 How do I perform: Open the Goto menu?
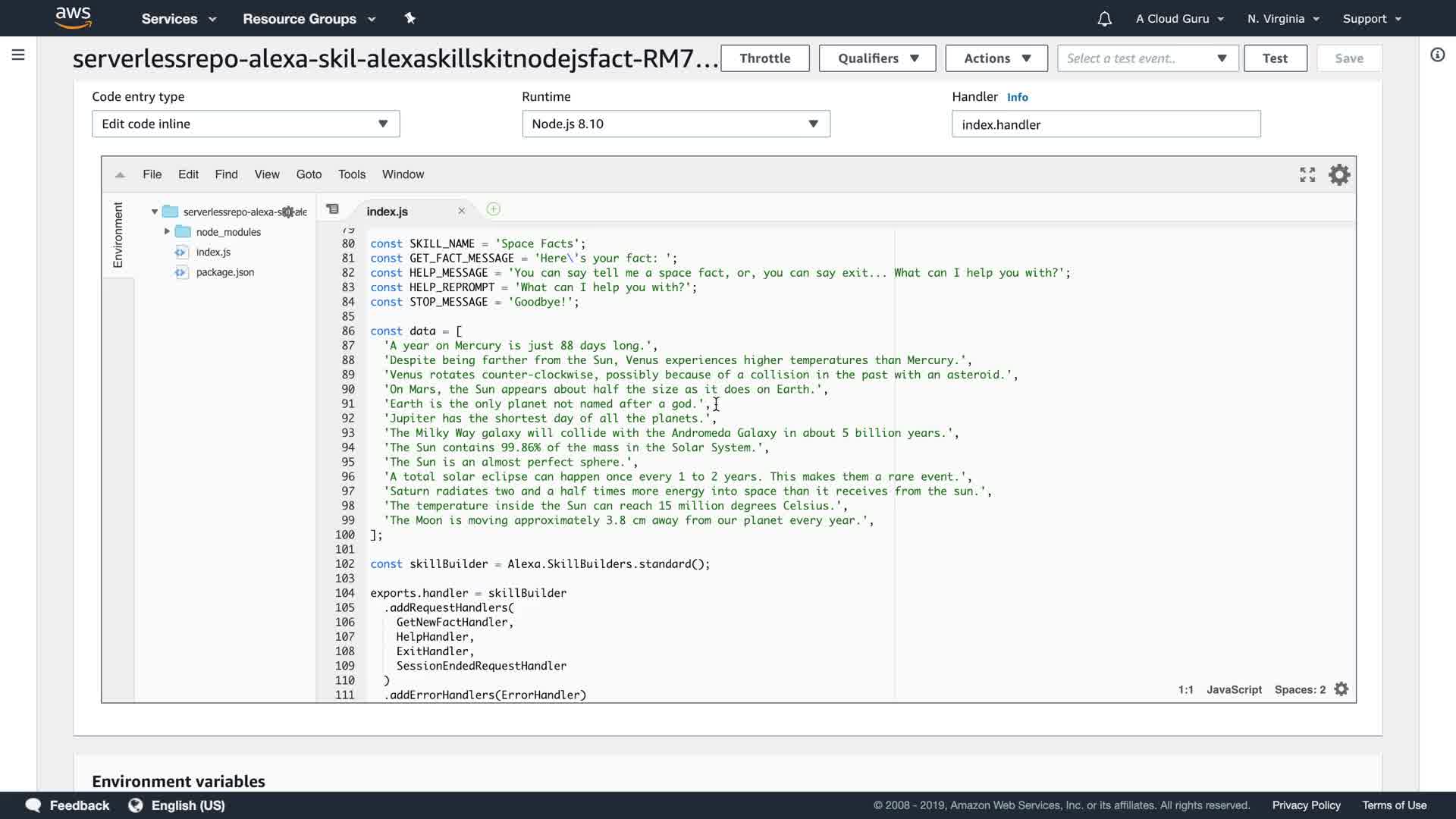(309, 174)
